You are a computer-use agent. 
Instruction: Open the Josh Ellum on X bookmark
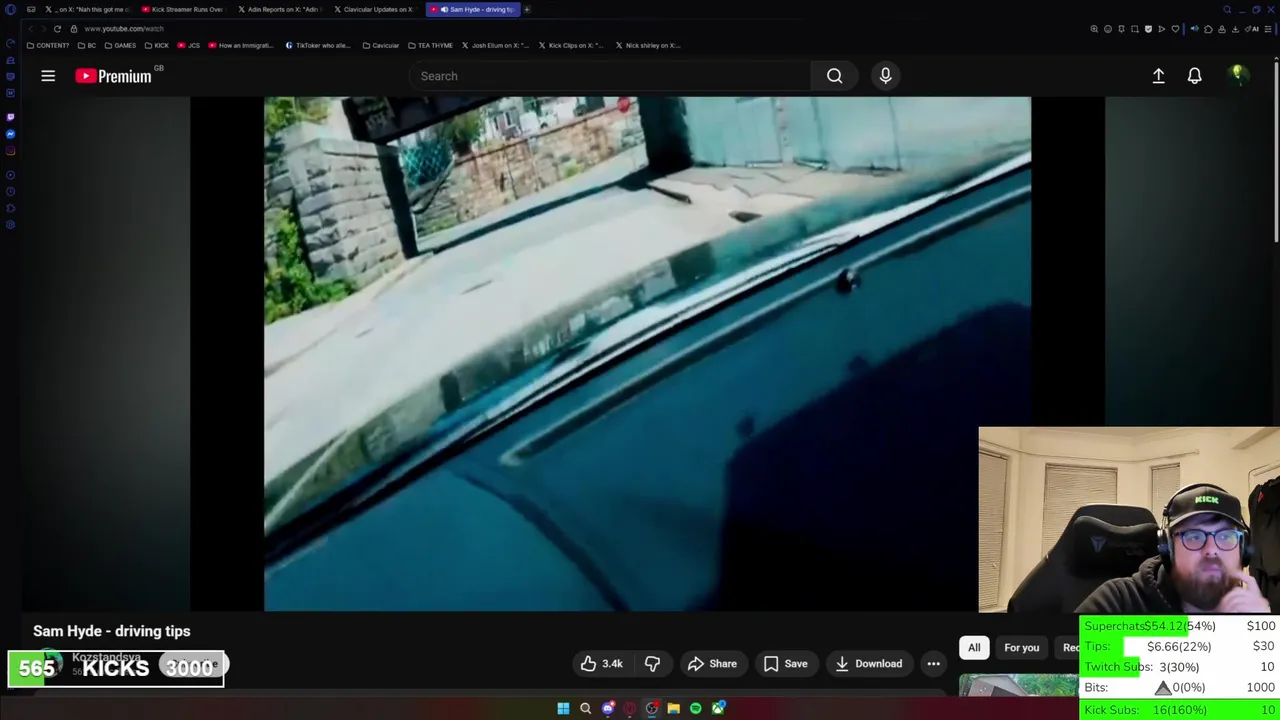pyautogui.click(x=495, y=45)
